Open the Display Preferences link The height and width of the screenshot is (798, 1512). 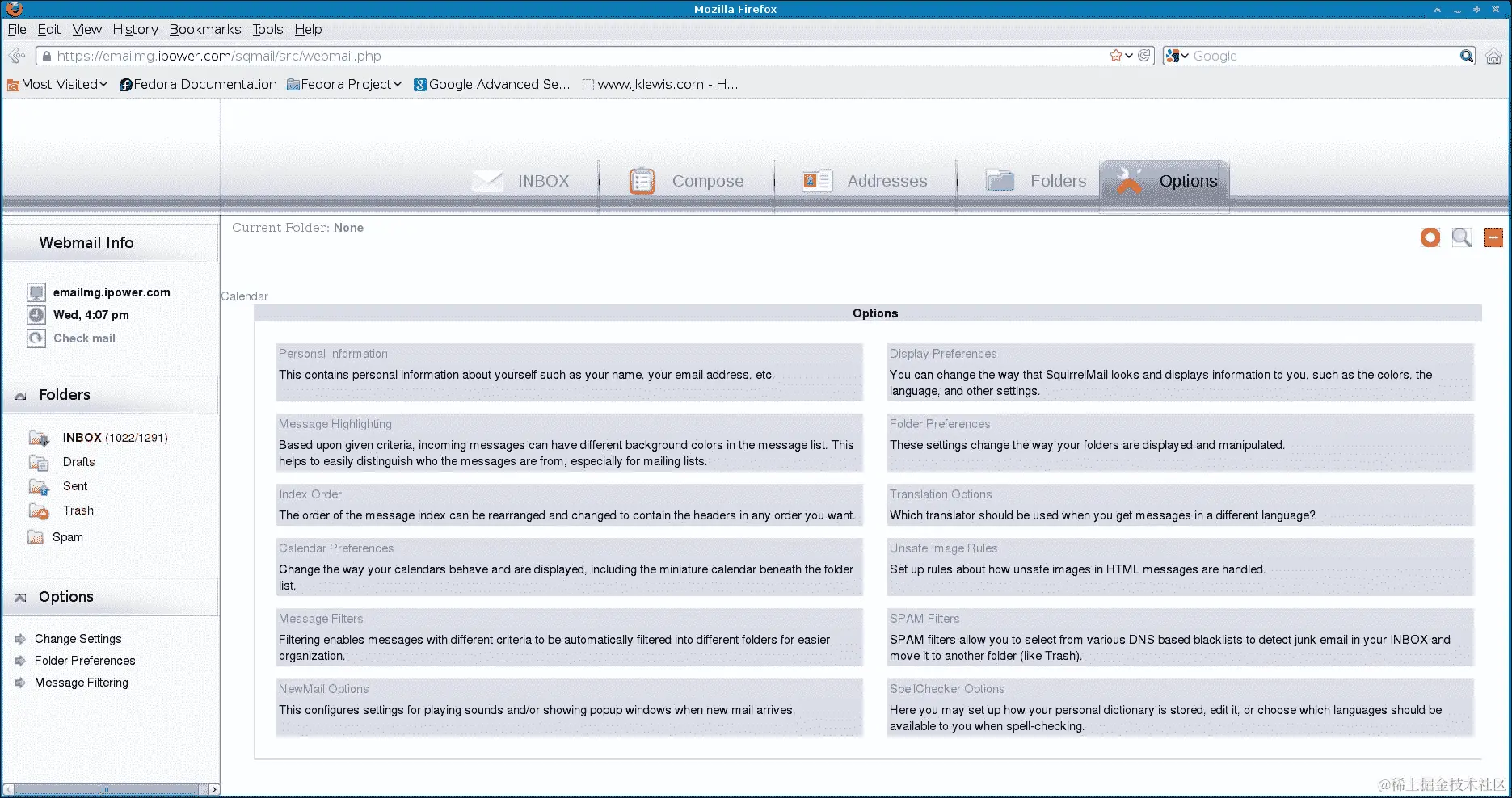click(x=943, y=354)
